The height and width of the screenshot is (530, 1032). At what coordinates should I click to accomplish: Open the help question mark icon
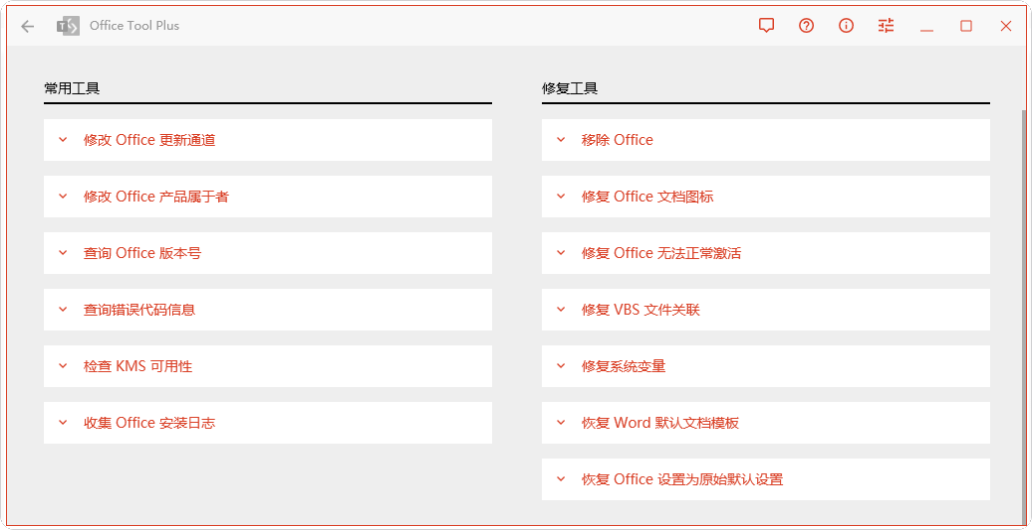[x=806, y=26]
